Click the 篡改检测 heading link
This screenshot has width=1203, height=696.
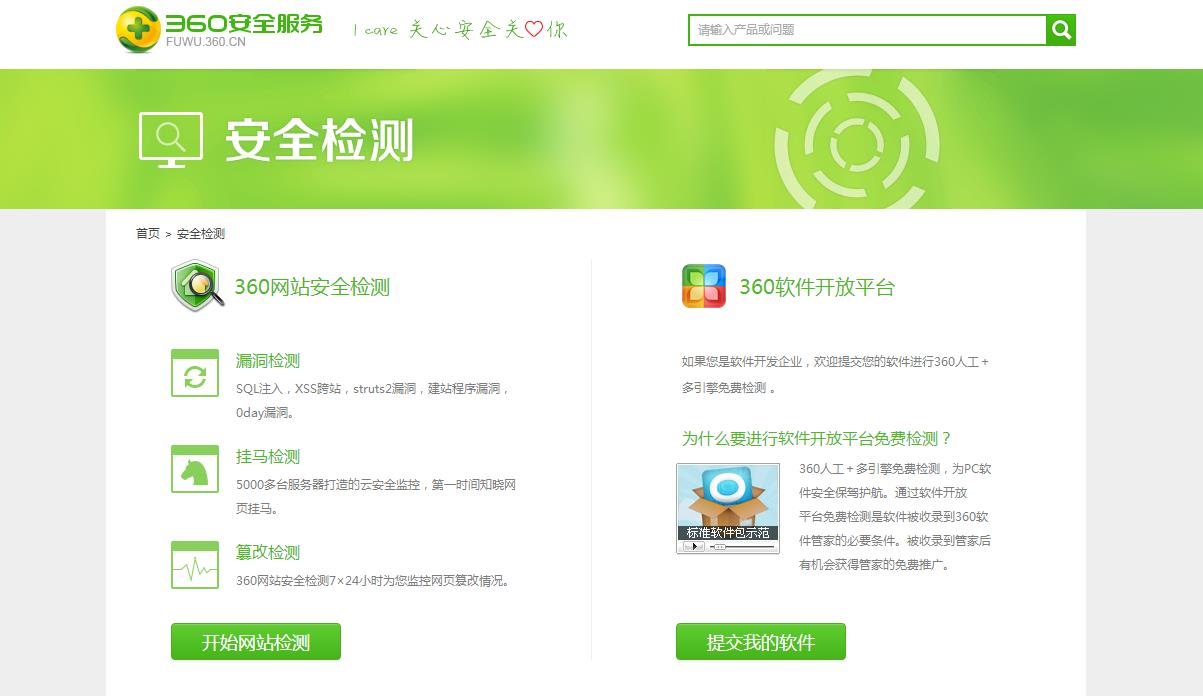(x=268, y=553)
